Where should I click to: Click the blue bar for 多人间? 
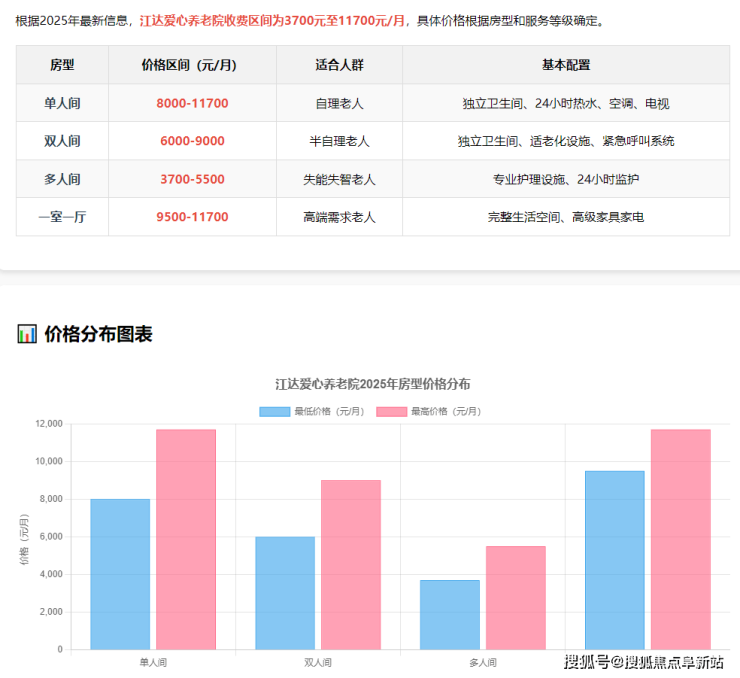coord(450,614)
